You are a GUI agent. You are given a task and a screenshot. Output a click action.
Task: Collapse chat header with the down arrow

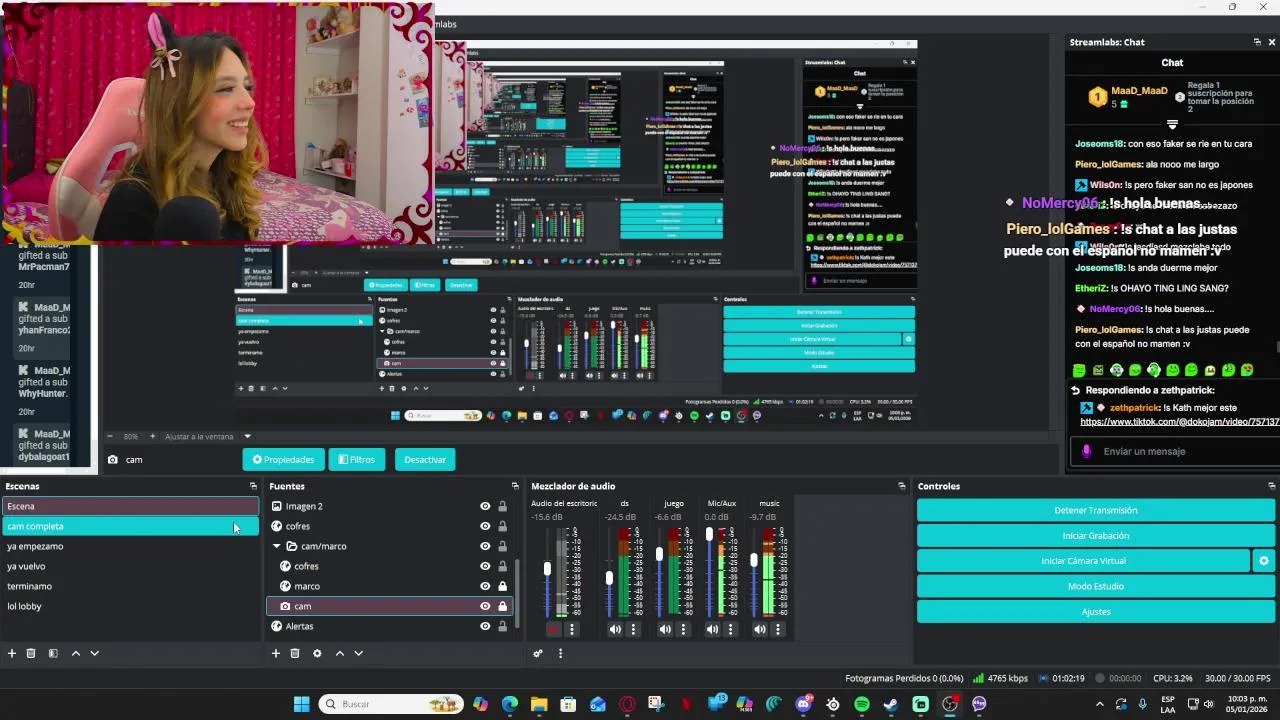pyautogui.click(x=1172, y=125)
